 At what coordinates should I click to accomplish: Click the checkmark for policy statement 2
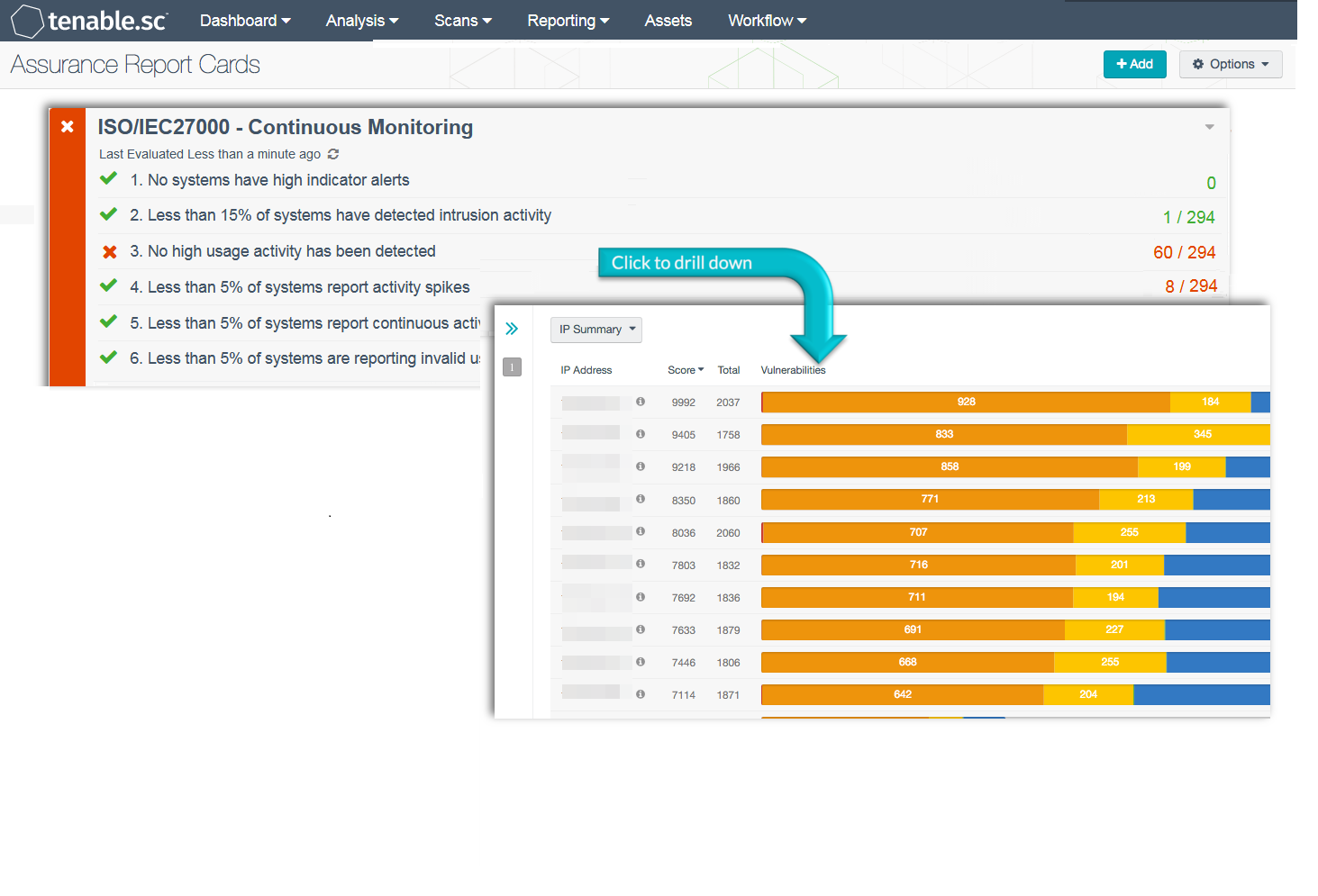pyautogui.click(x=109, y=214)
